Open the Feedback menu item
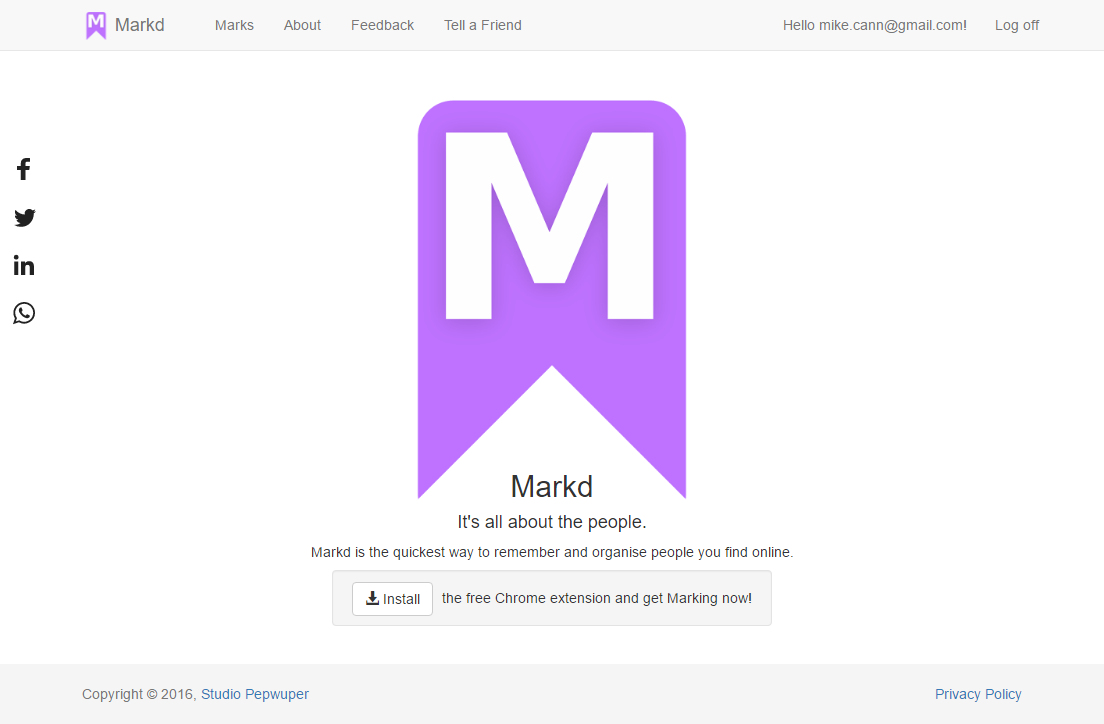The image size is (1104, 724). (382, 25)
